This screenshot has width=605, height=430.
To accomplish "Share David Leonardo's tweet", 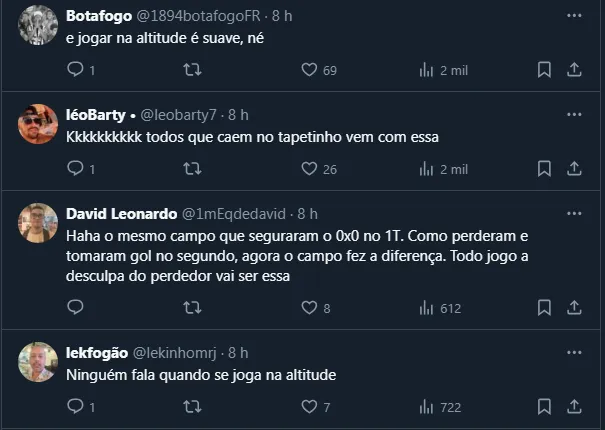I will click(x=574, y=309).
